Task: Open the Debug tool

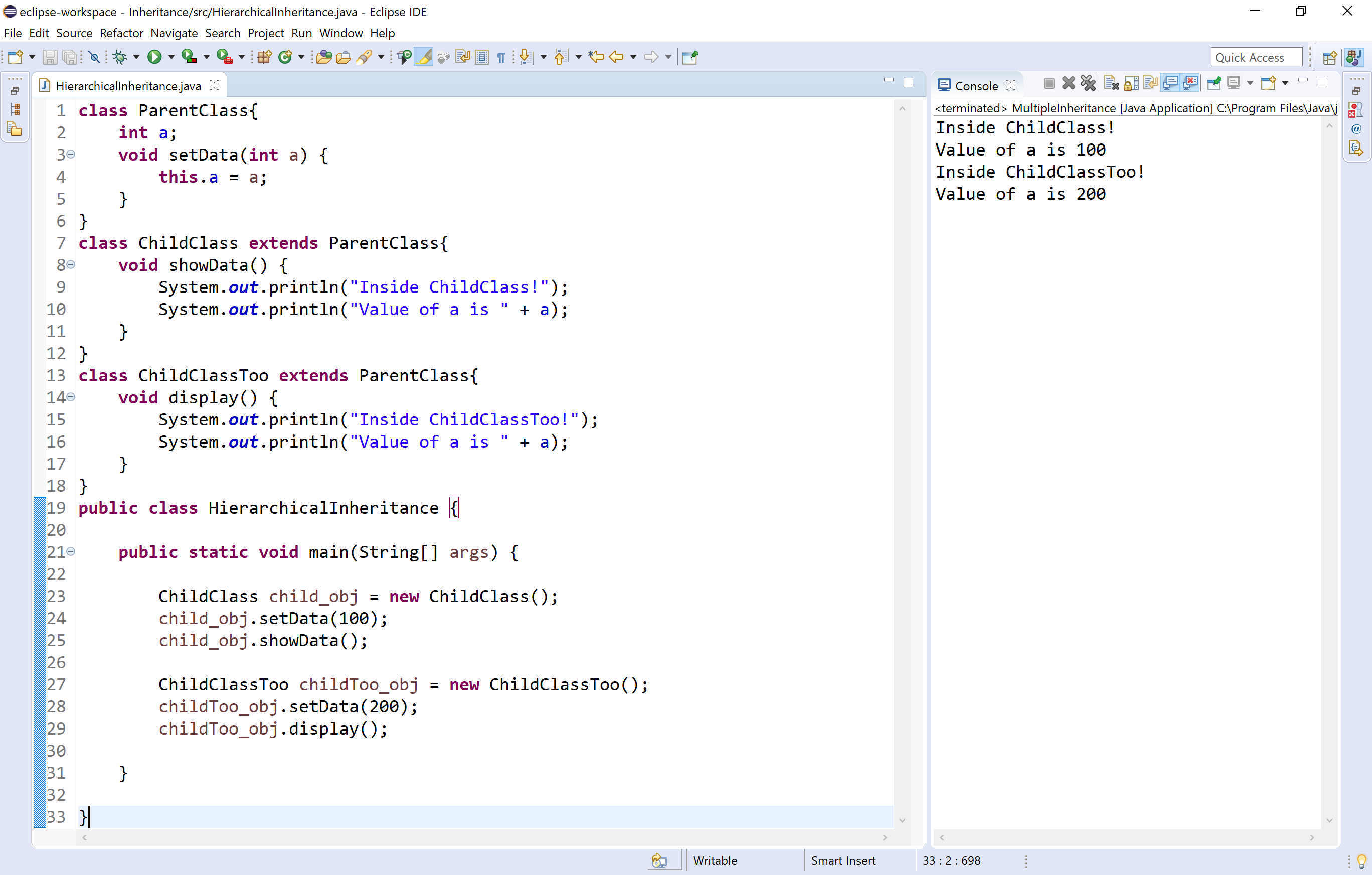Action: tap(121, 57)
